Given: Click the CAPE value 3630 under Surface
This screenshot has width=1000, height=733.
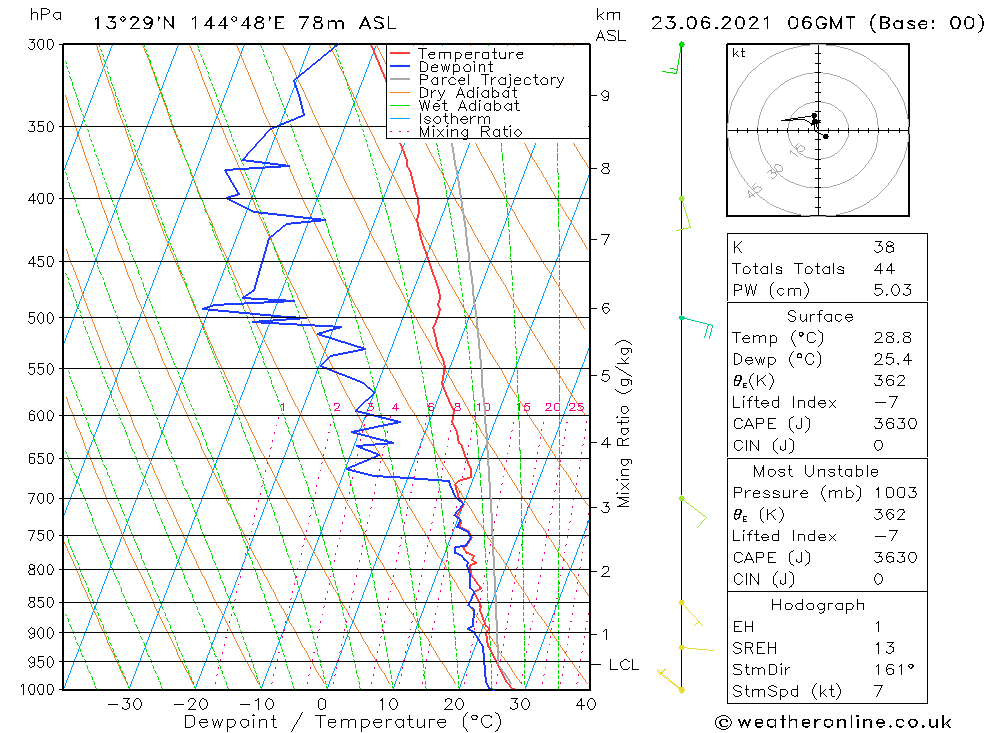Looking at the screenshot, I should 895,424.
